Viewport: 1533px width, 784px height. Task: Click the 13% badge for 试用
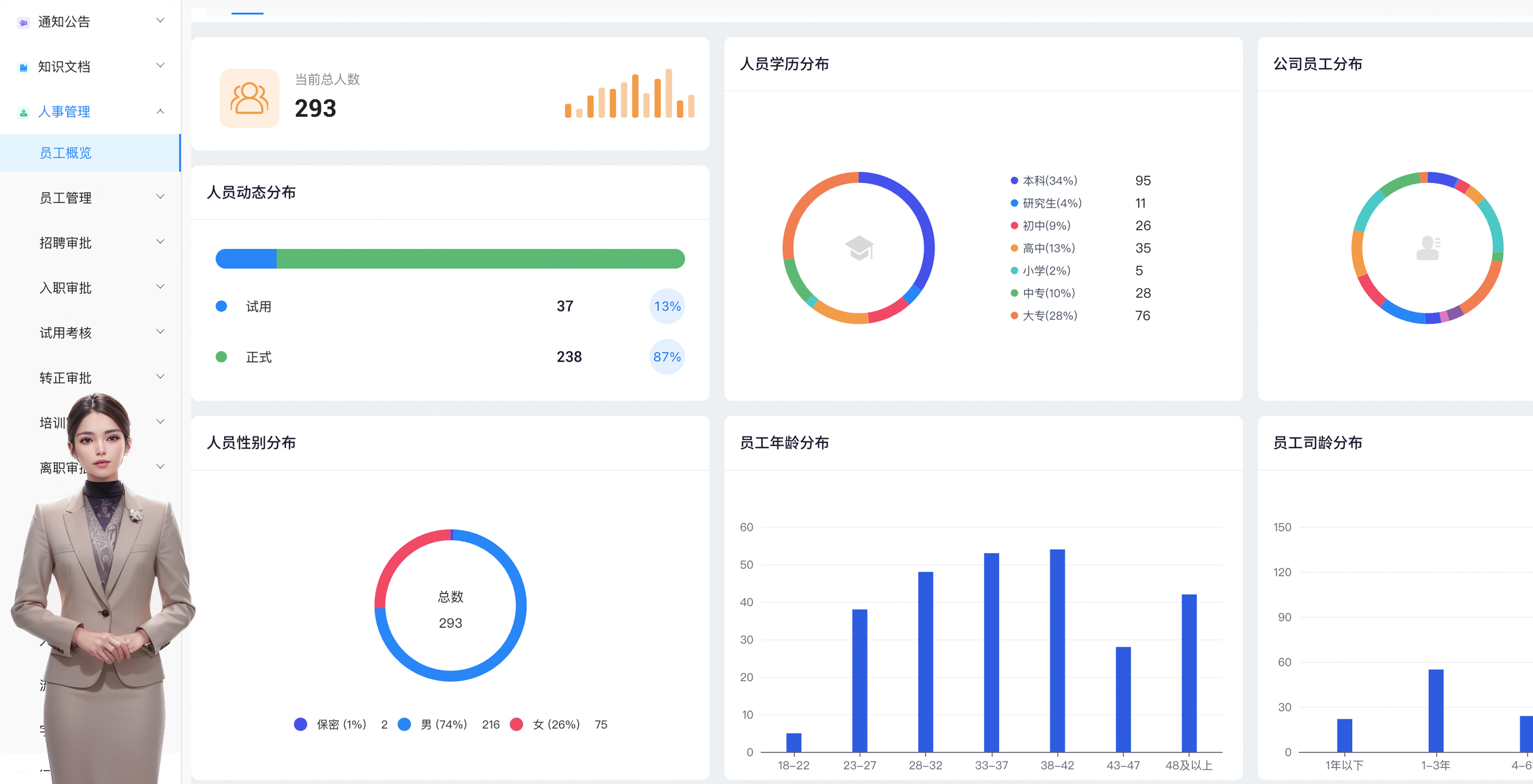[x=667, y=306]
